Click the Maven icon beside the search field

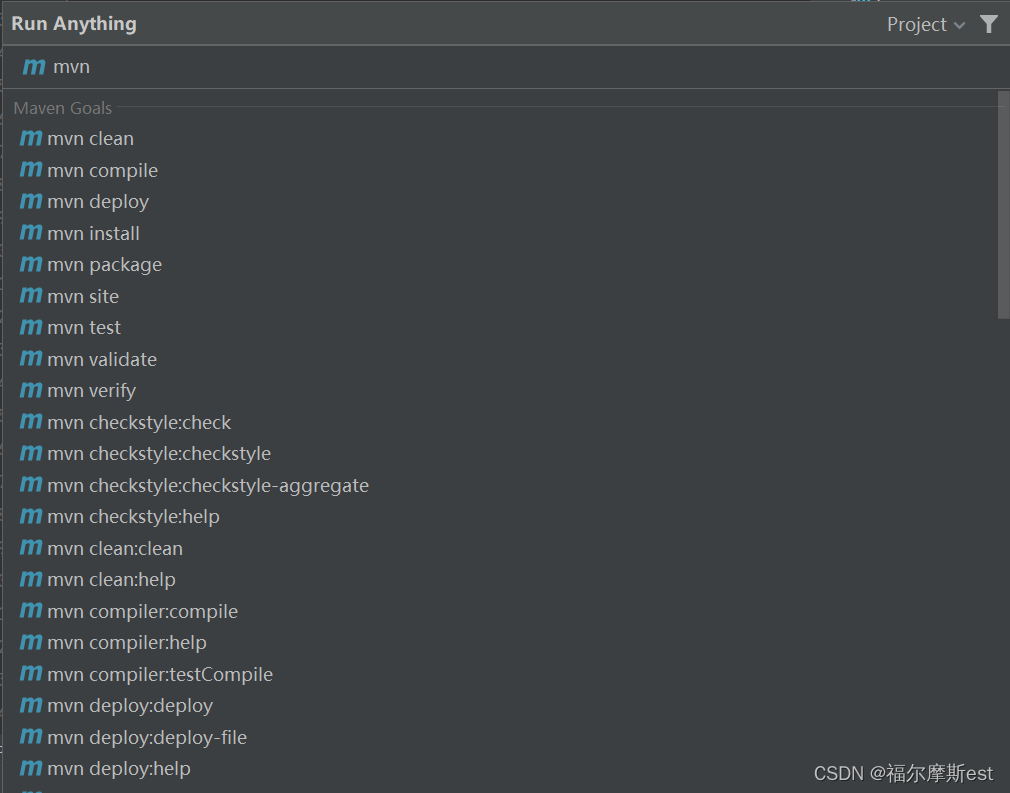[31, 67]
